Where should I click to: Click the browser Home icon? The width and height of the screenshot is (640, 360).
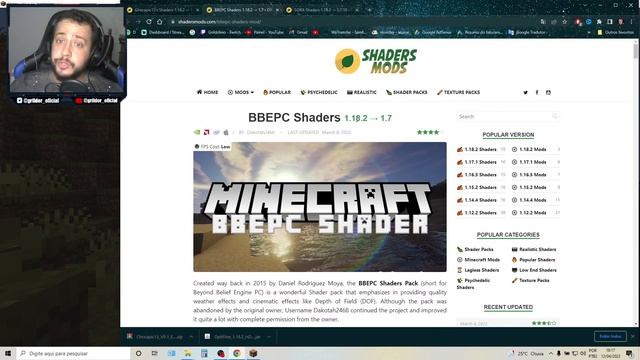(x=160, y=22)
